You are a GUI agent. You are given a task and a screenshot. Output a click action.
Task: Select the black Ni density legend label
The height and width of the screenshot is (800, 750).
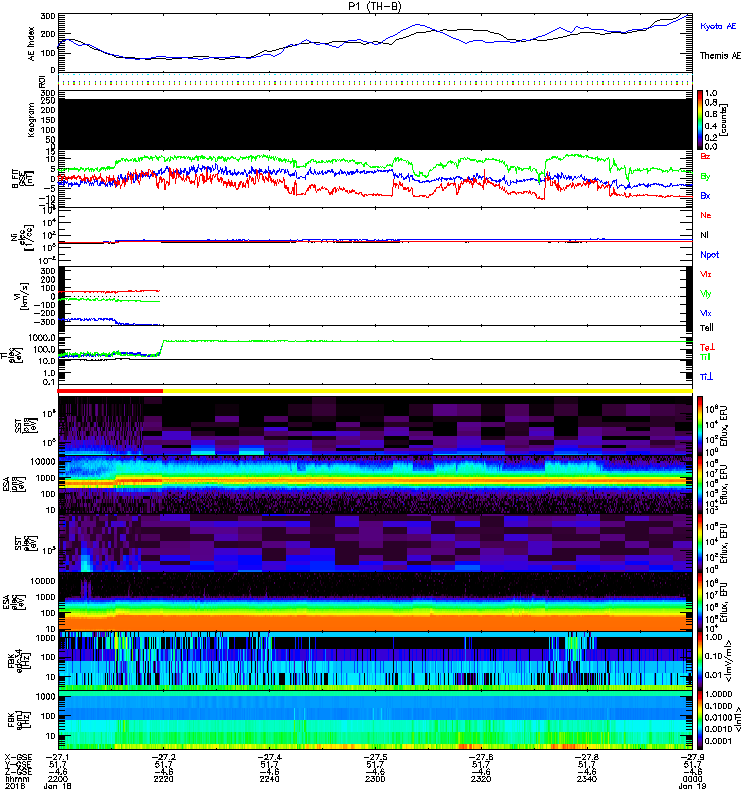[705, 235]
